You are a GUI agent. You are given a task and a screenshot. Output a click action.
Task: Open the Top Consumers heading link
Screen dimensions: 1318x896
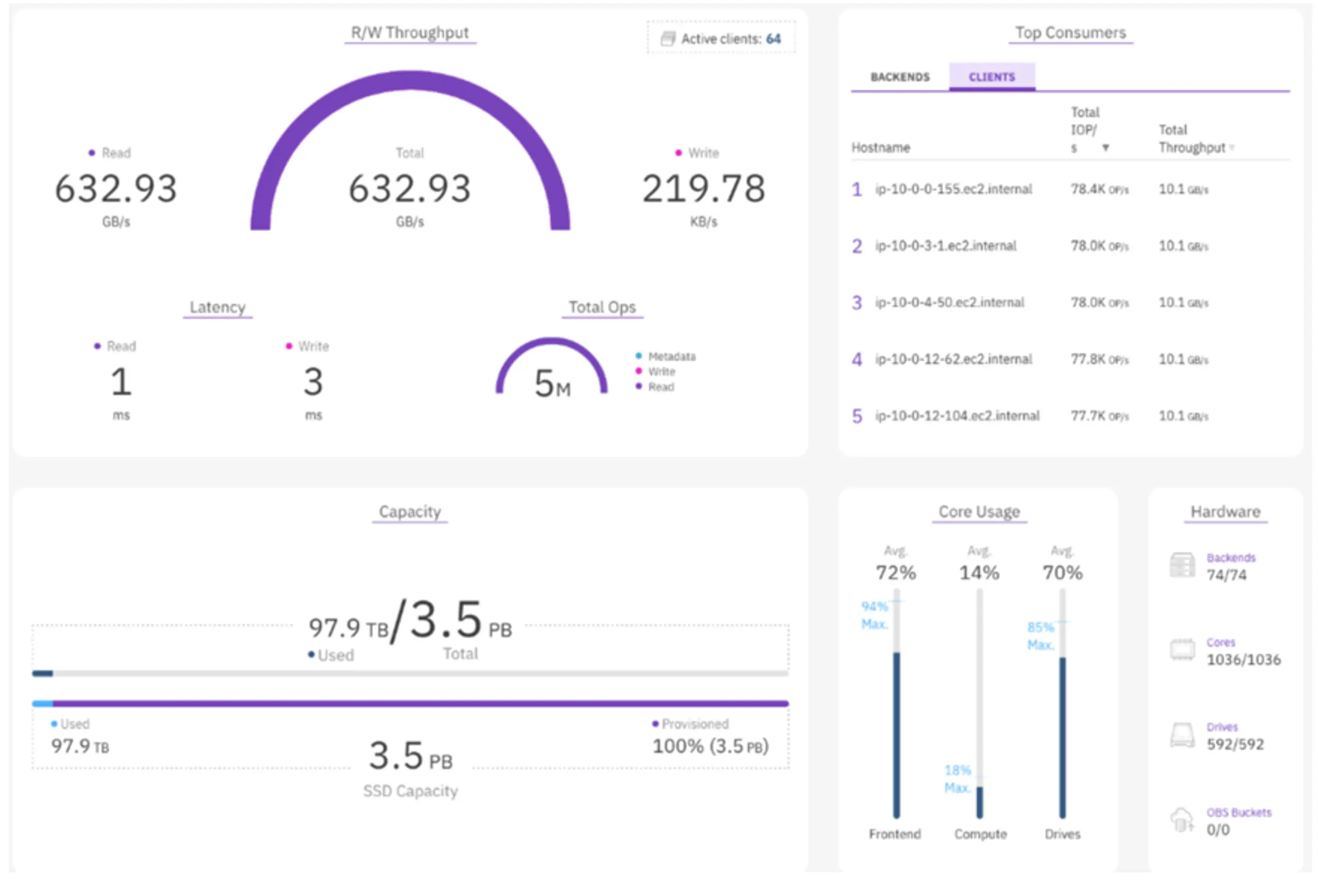click(1071, 33)
